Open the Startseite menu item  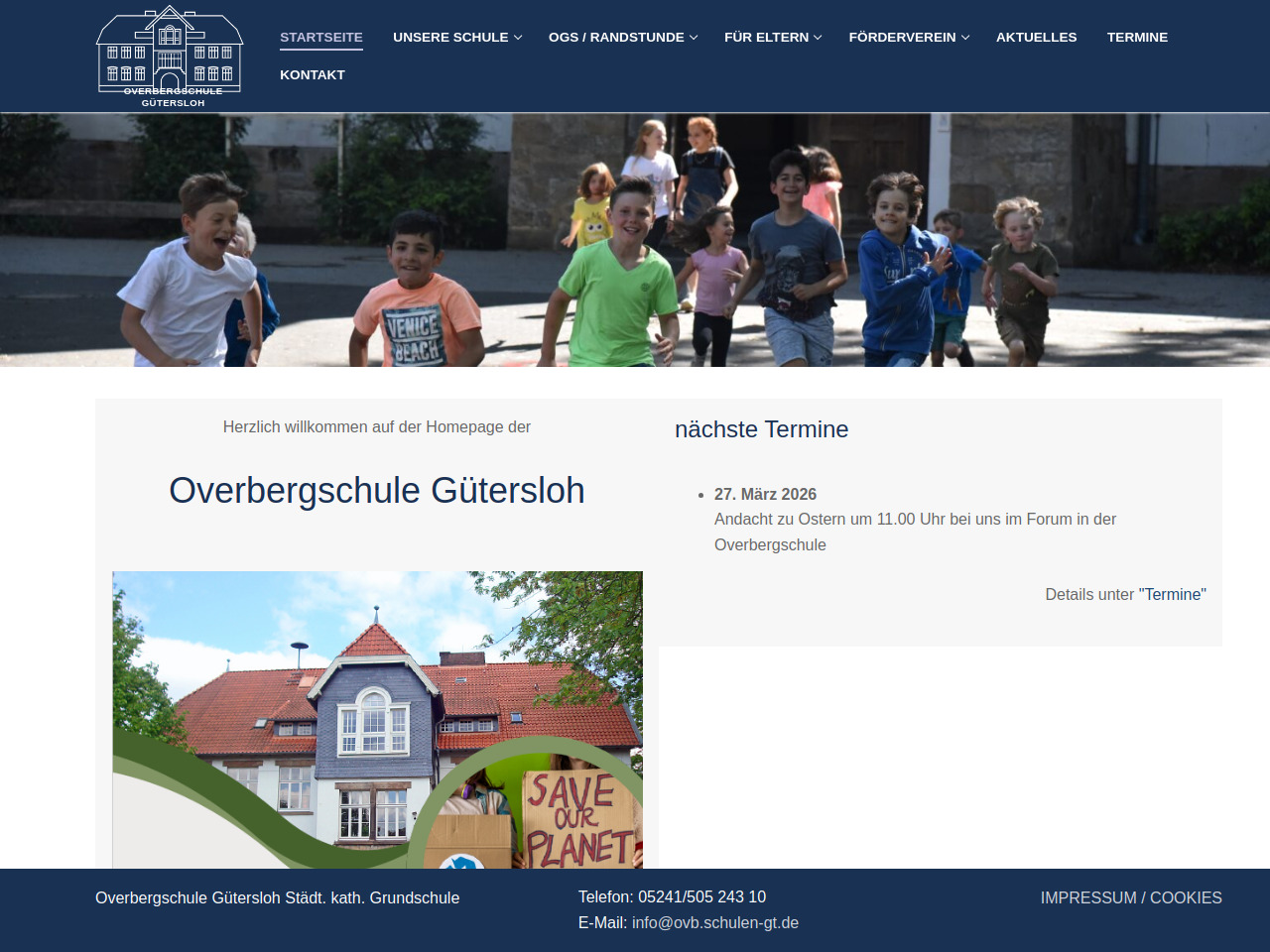[x=320, y=37]
